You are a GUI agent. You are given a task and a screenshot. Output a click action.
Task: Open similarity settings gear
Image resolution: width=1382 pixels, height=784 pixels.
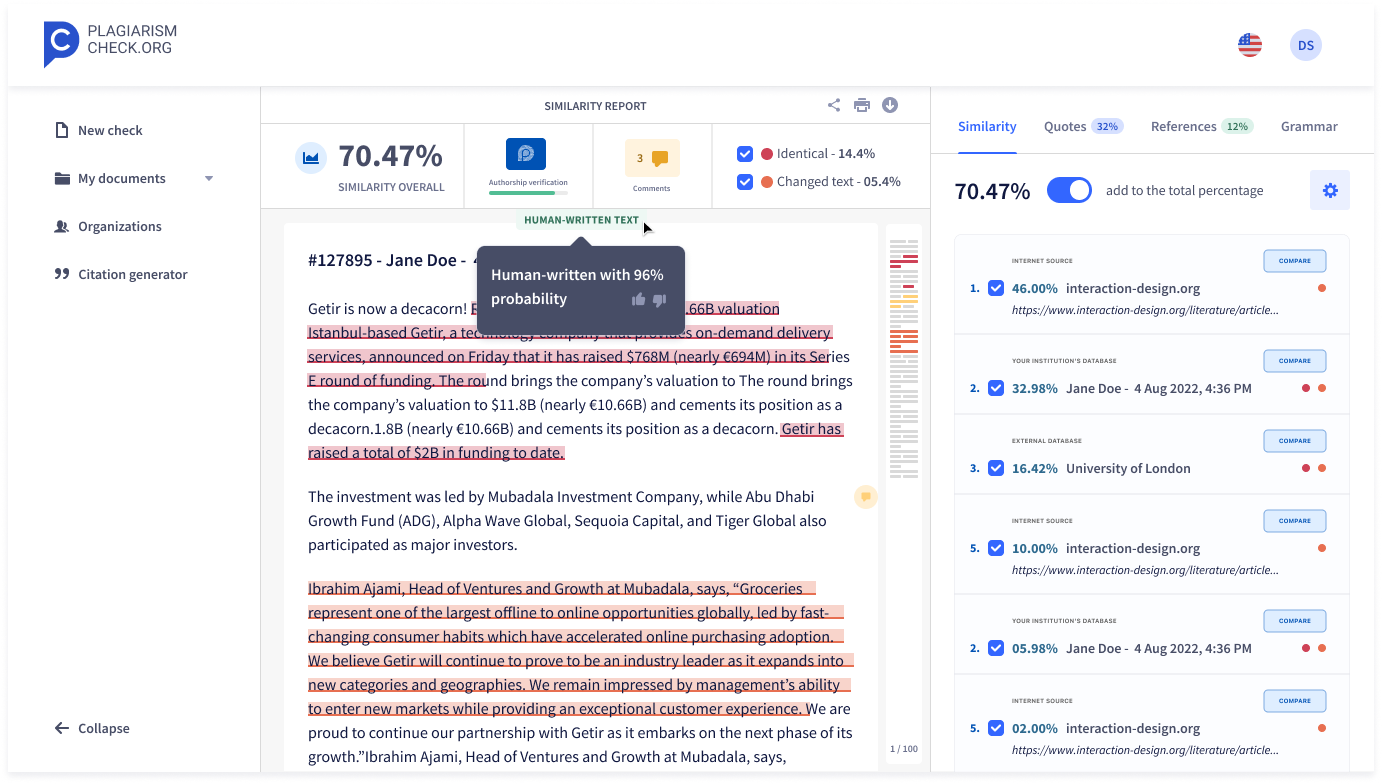click(x=1330, y=190)
